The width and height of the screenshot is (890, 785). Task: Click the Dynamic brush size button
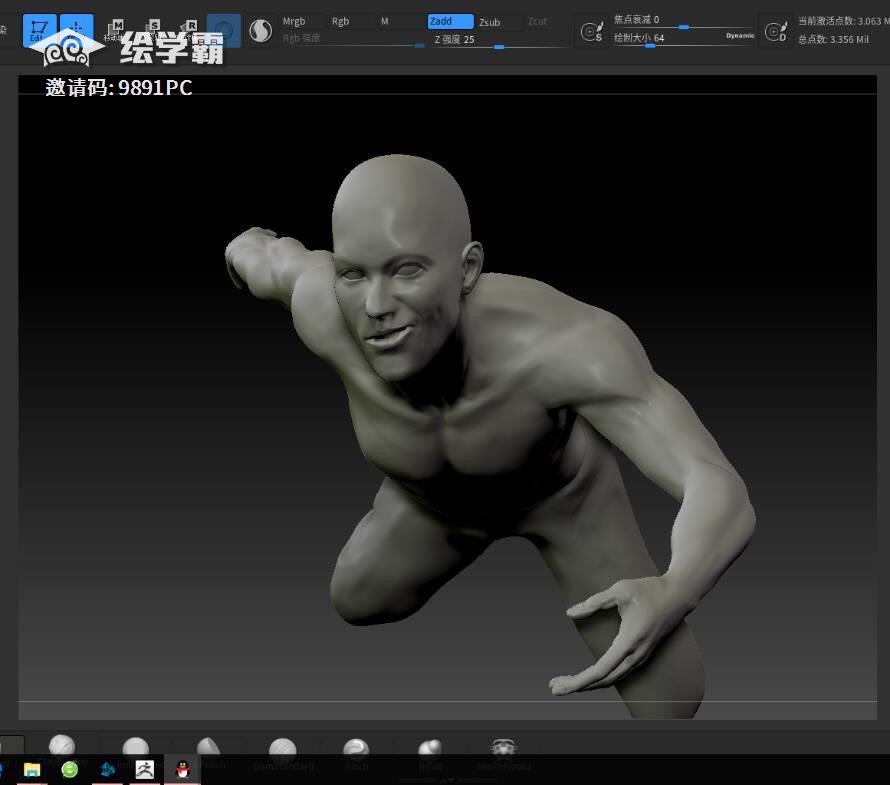click(740, 36)
